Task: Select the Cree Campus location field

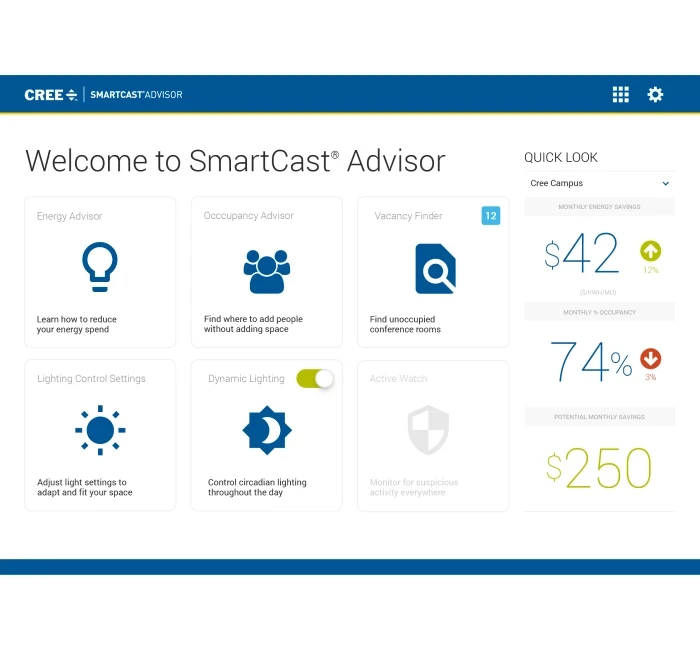Action: [600, 183]
